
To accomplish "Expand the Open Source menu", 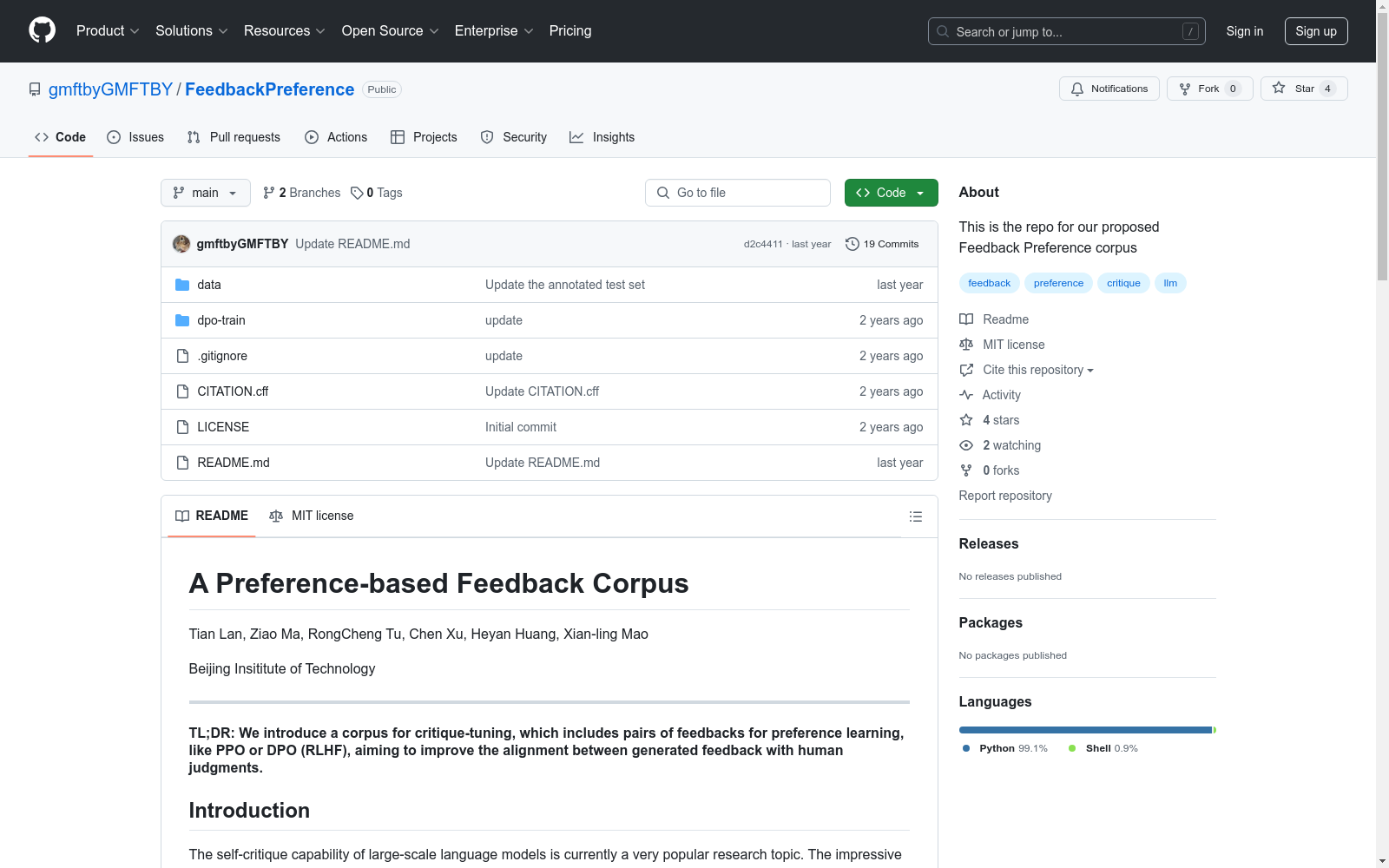I will [391, 31].
